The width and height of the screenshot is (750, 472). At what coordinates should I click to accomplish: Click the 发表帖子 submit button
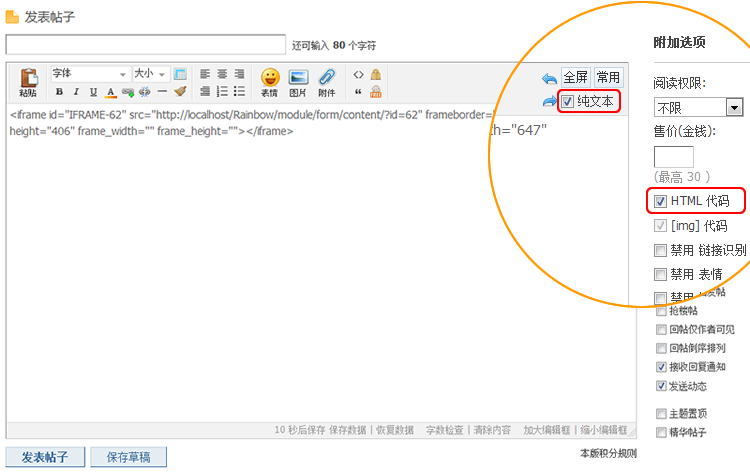[x=45, y=457]
